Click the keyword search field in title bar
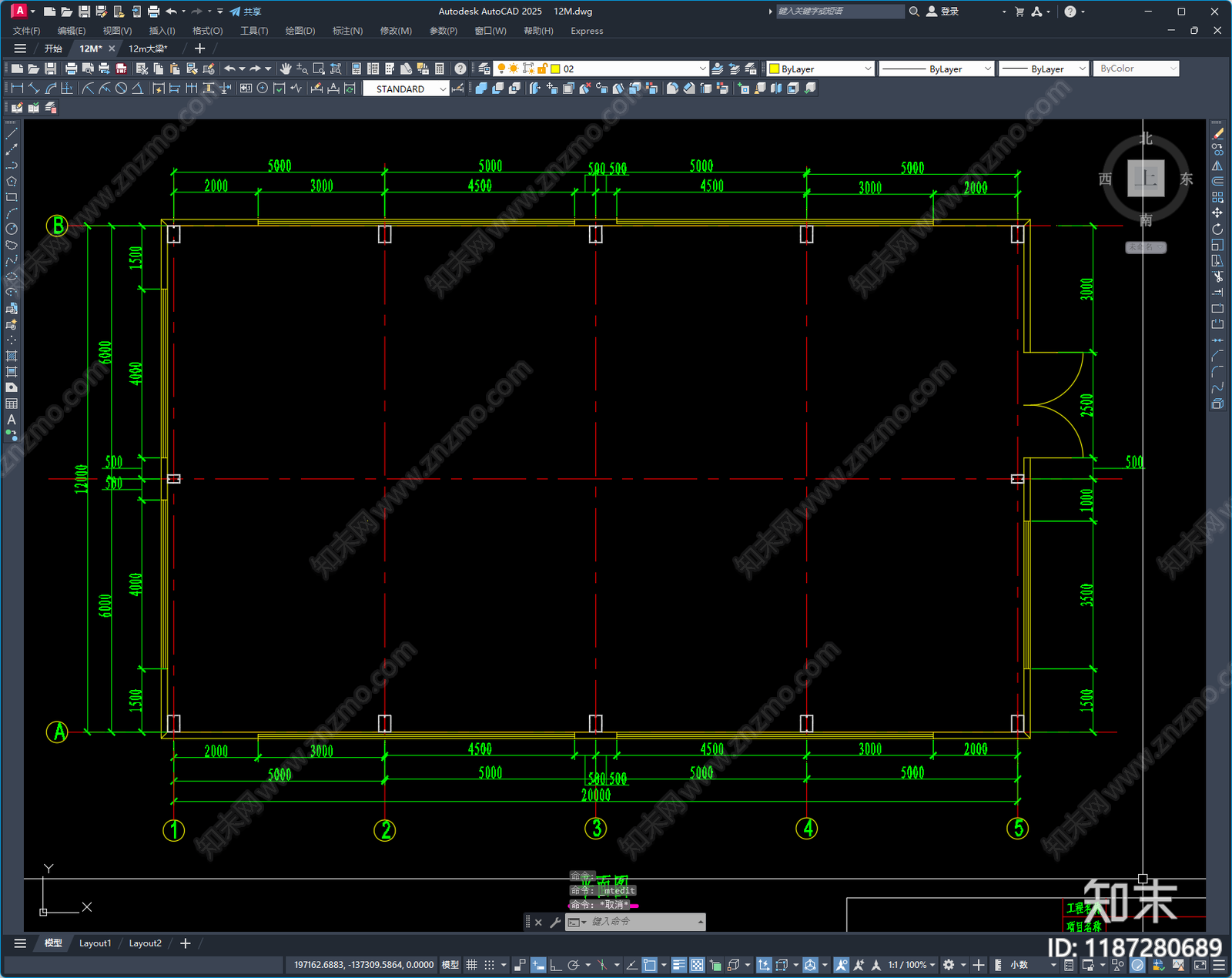Viewport: 1232px width, 978px height. (839, 12)
